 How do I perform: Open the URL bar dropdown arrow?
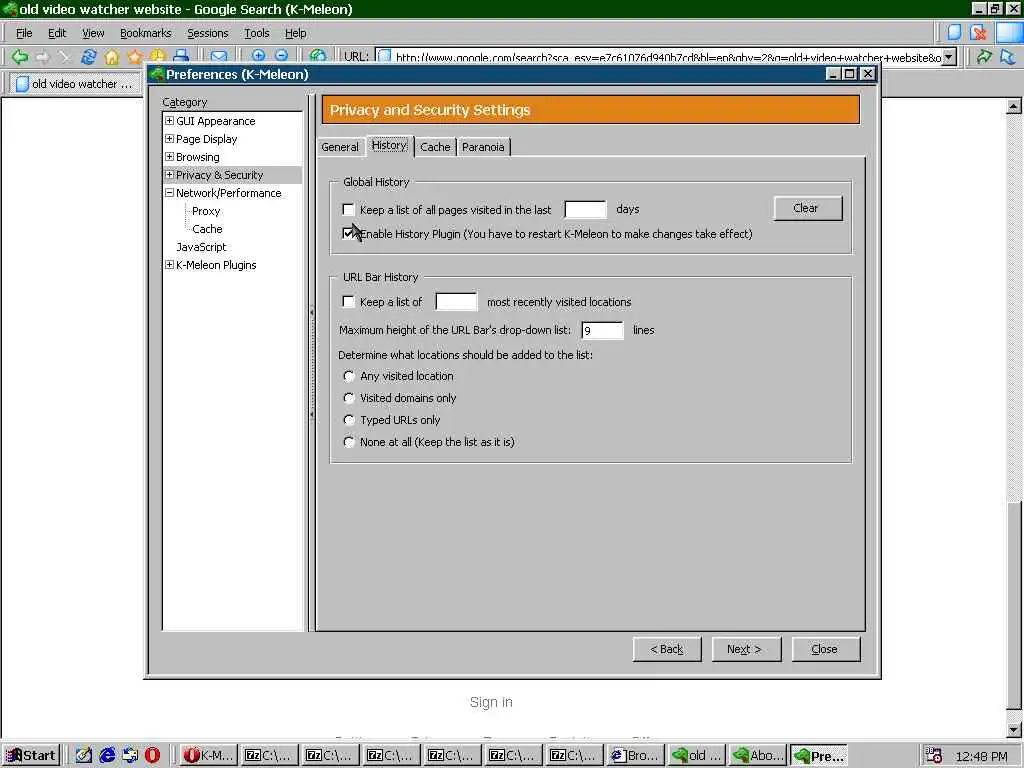(950, 57)
